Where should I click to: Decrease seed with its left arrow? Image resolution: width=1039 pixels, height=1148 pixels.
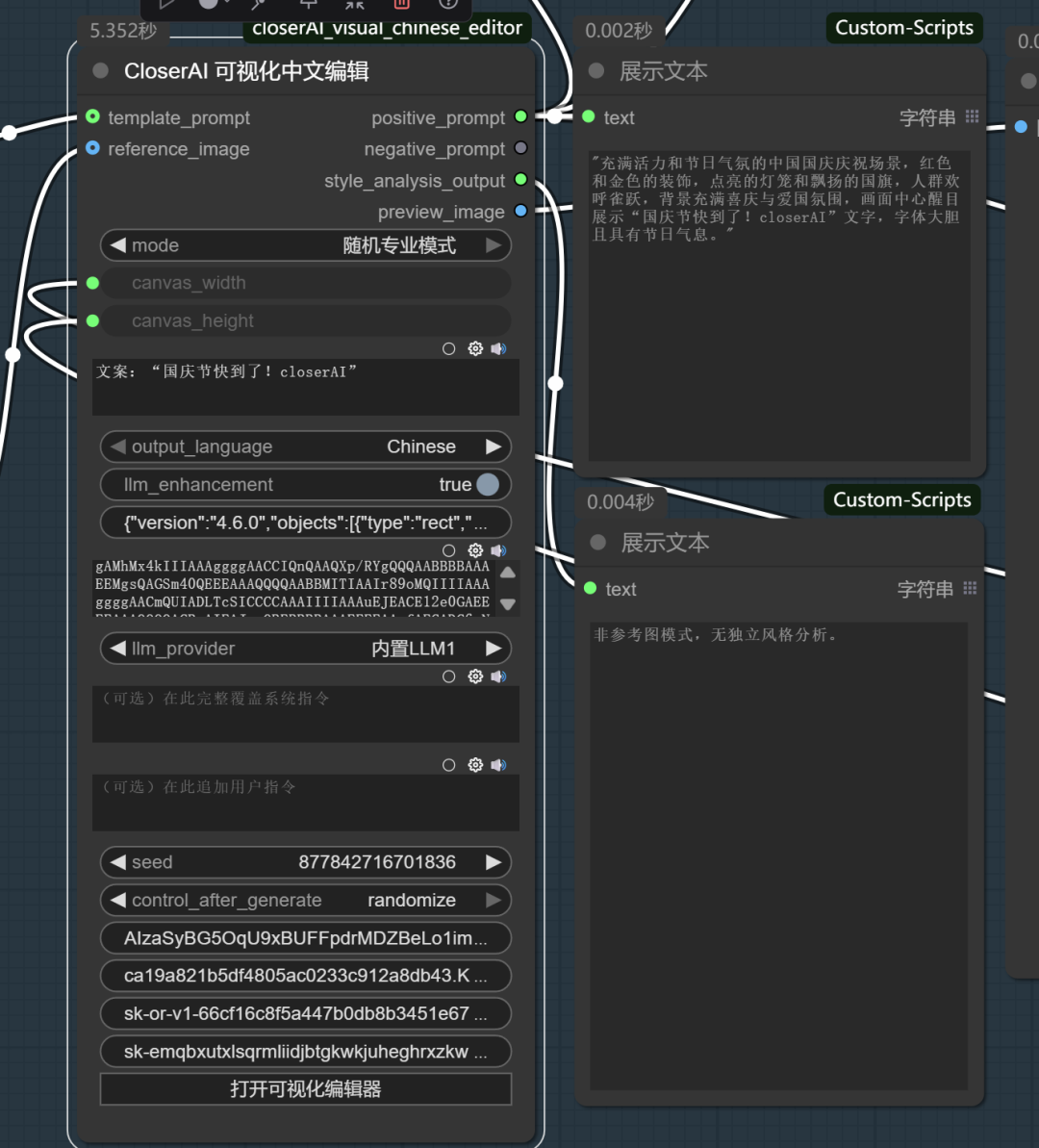pyautogui.click(x=118, y=862)
